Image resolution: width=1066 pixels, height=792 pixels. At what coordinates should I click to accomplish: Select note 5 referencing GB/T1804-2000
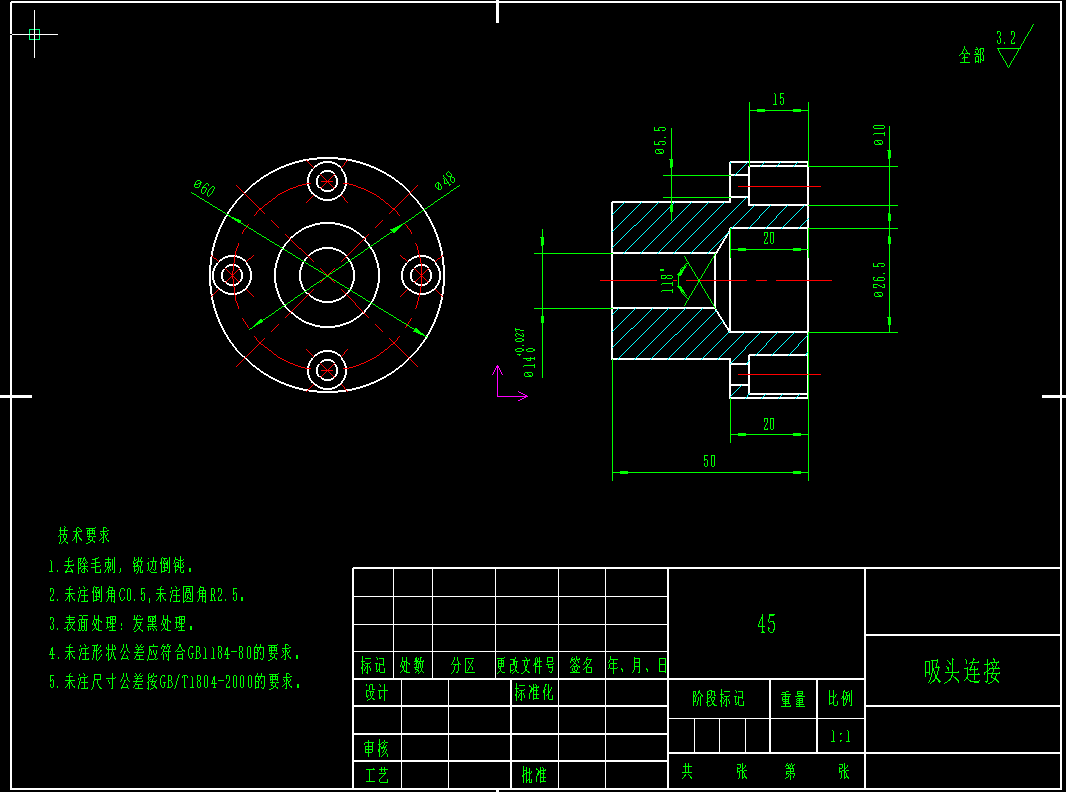pyautogui.click(x=174, y=681)
